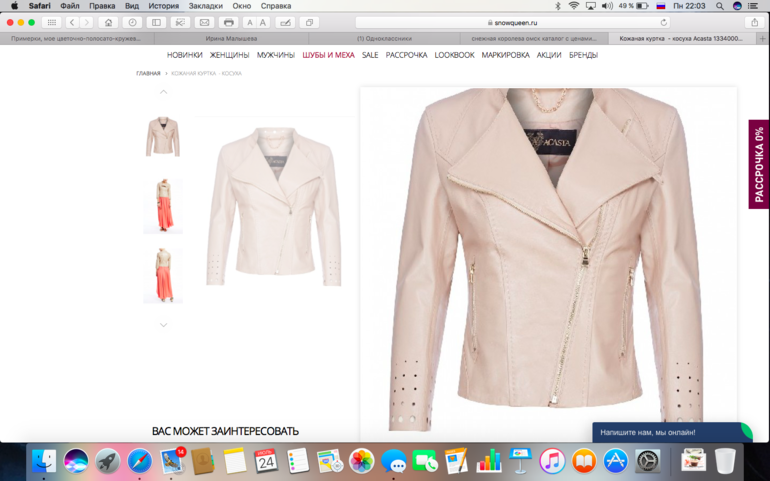The image size is (770, 481).
Task: Toggle the Safari sidebar button
Action: point(156,22)
